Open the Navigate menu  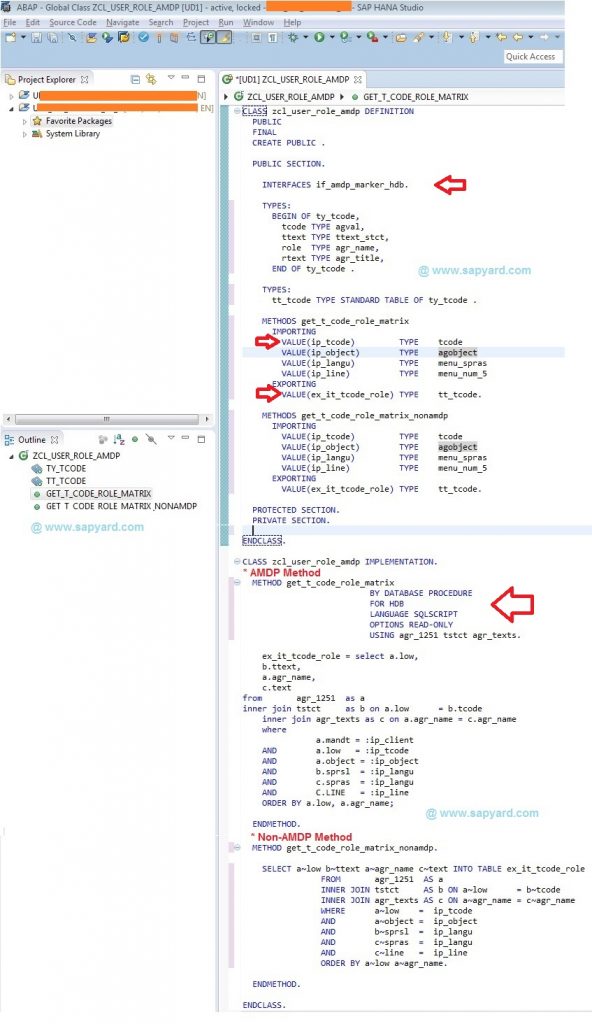[x=122, y=22]
